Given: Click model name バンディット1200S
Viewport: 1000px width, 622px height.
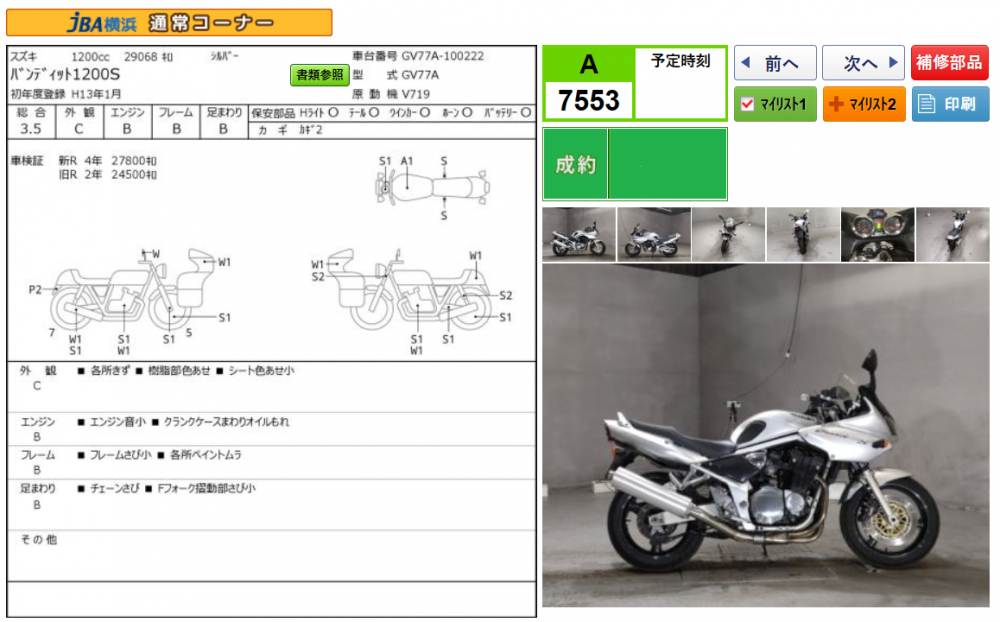Looking at the screenshot, I should click(65, 75).
